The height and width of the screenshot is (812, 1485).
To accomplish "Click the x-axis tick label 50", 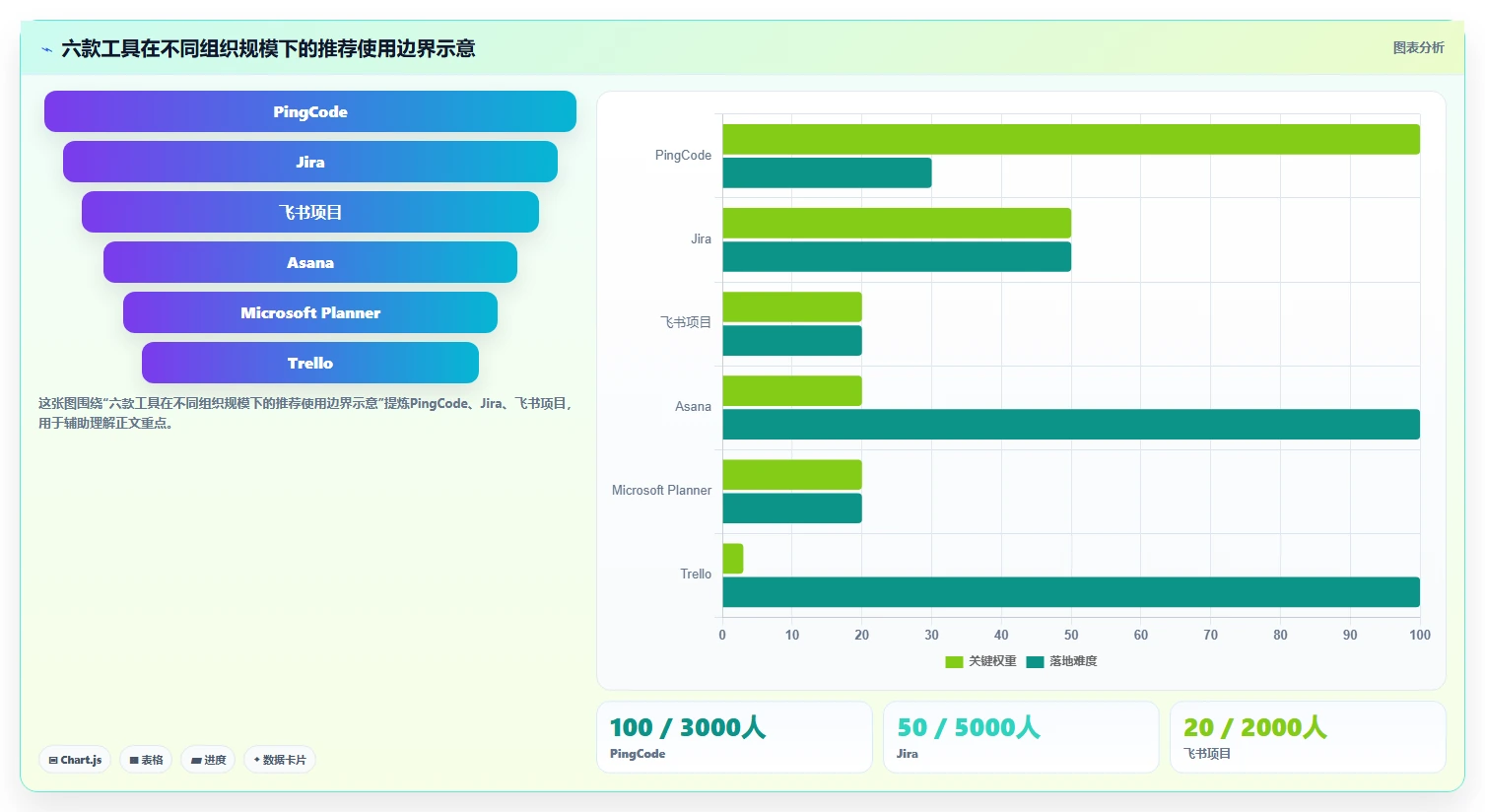I will 1071,635.
